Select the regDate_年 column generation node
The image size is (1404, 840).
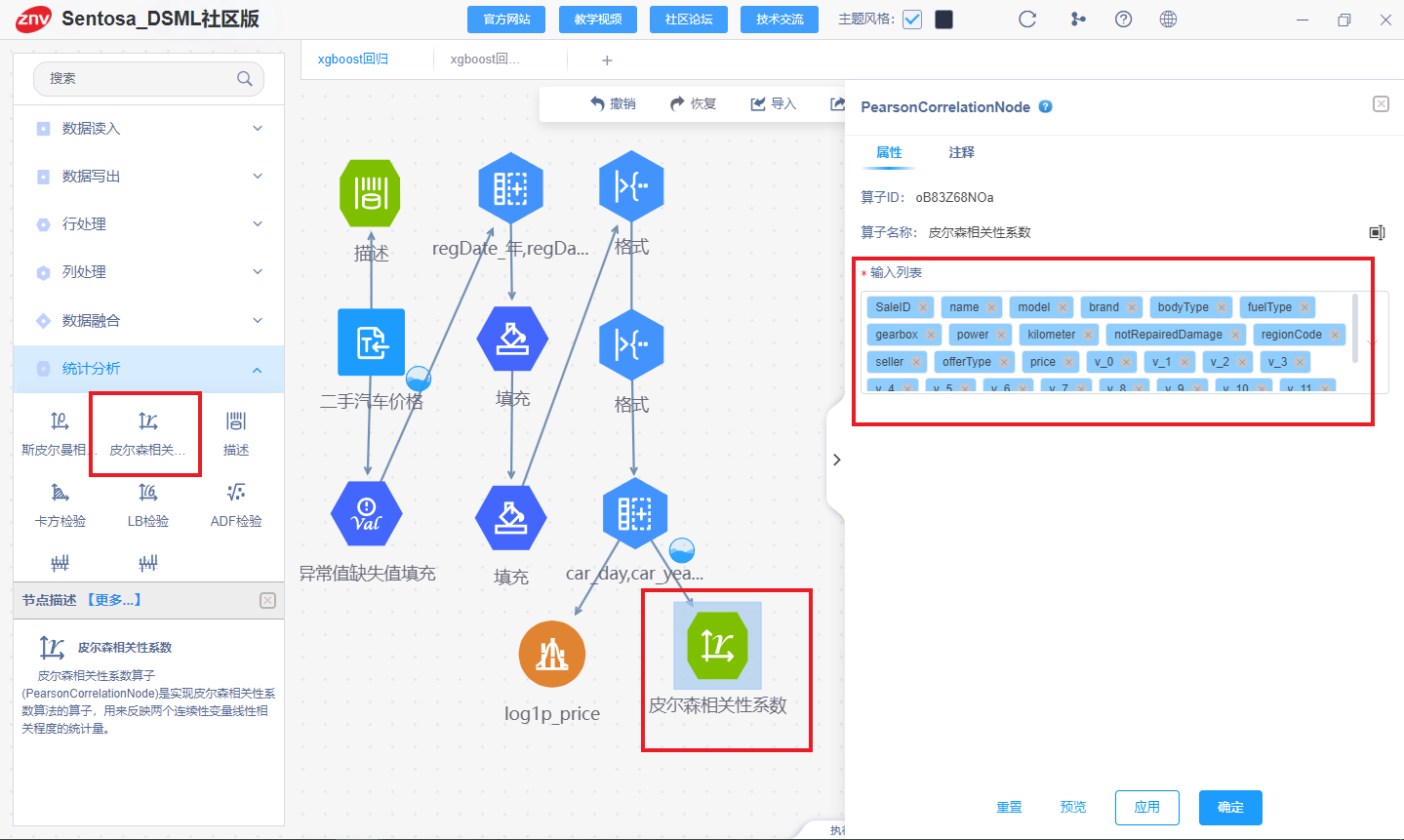click(510, 187)
